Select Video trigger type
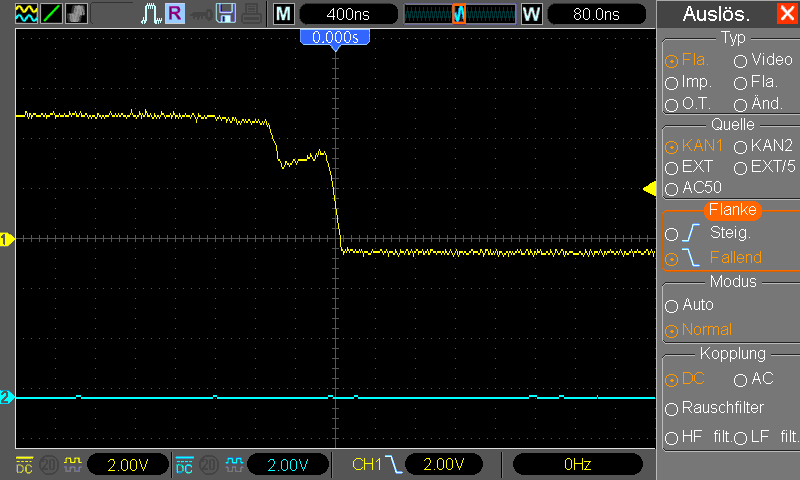800x480 pixels. [763, 60]
